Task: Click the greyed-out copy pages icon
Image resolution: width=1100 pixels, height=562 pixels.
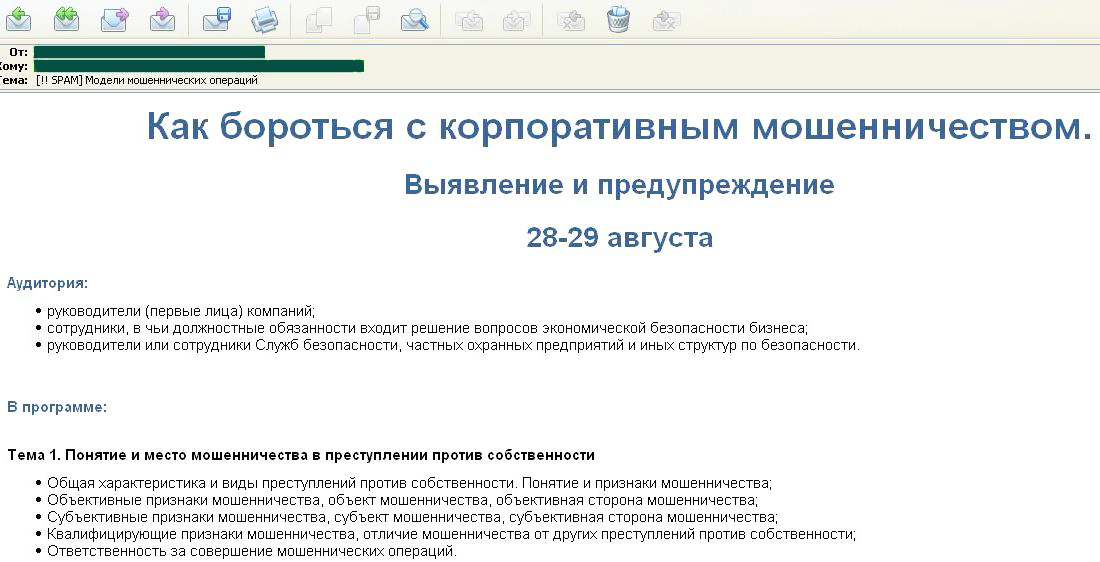Action: pyautogui.click(x=319, y=19)
